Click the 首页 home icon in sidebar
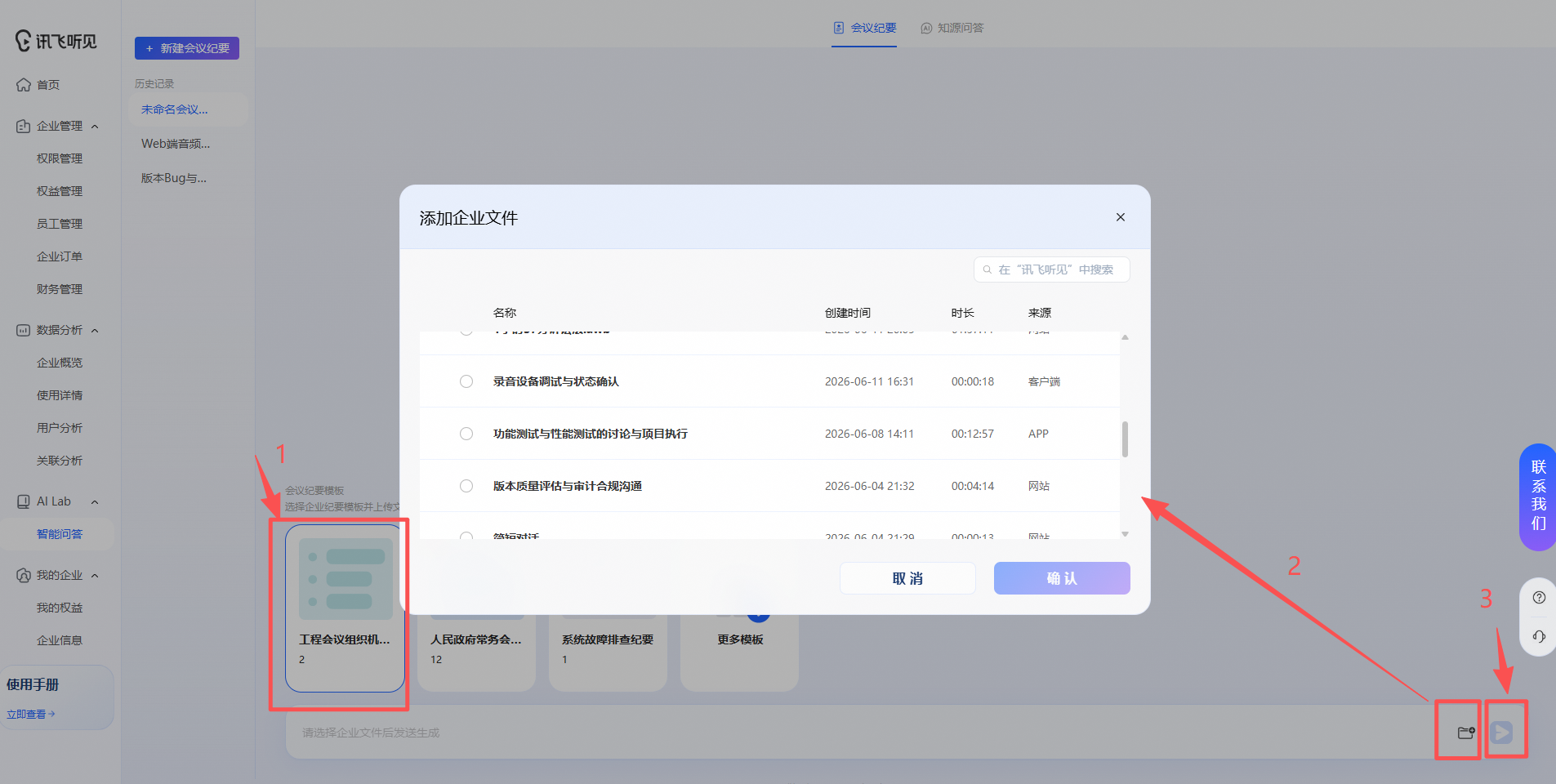The image size is (1556, 784). [x=23, y=84]
